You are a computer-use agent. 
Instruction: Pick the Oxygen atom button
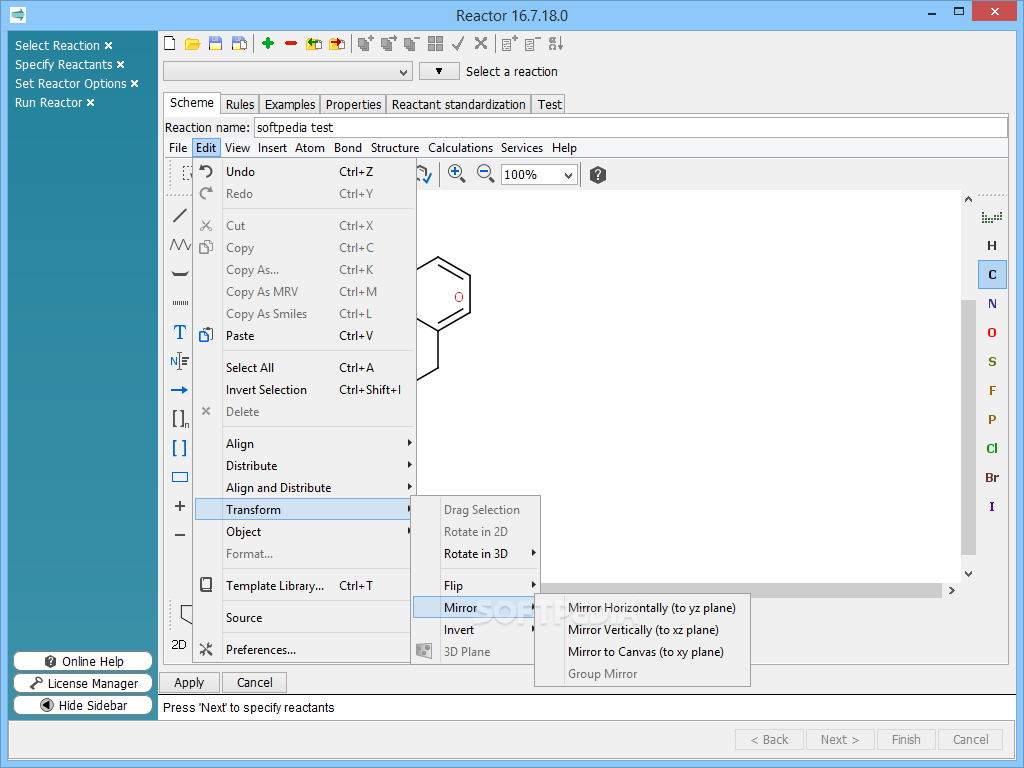[x=992, y=332]
